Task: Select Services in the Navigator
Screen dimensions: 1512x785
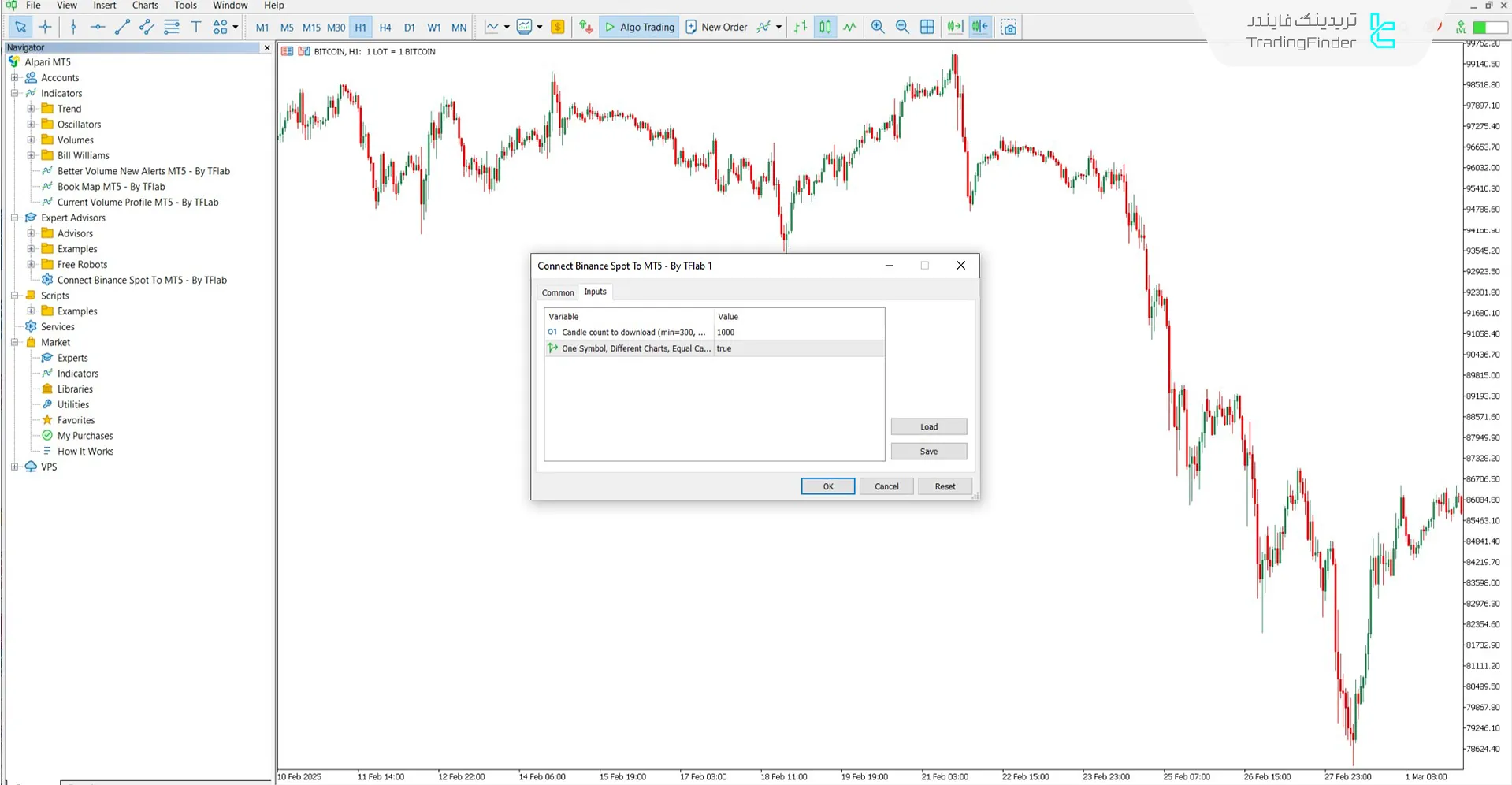Action: [58, 326]
